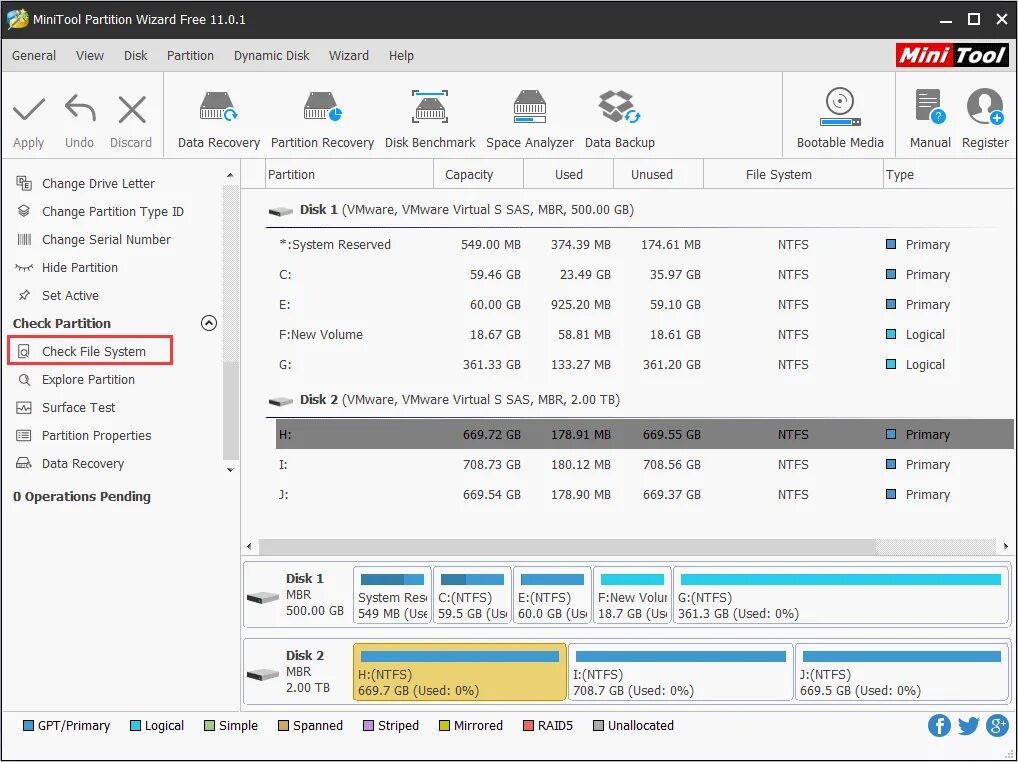The width and height of the screenshot is (1018, 762).
Task: Open the Twitter share icon
Action: [x=968, y=725]
